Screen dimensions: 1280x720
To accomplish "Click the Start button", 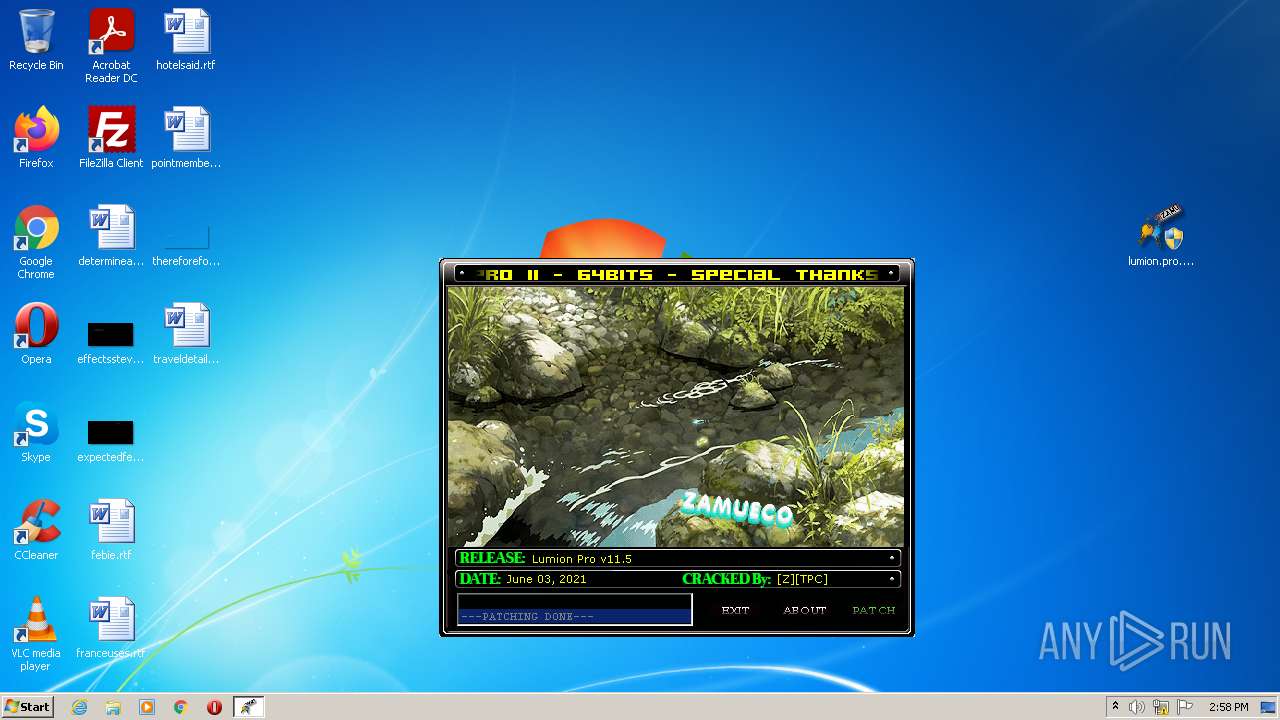I will [28, 707].
